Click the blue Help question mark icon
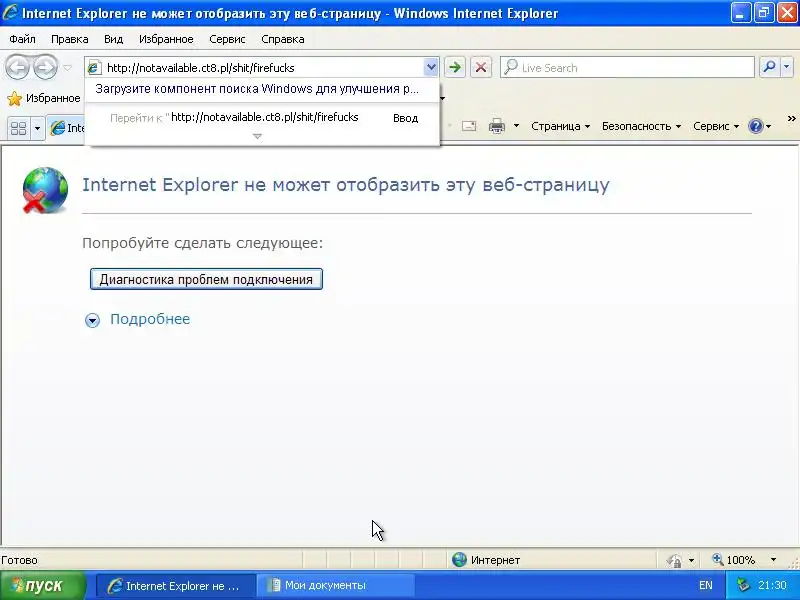This screenshot has width=800, height=600. [x=755, y=126]
